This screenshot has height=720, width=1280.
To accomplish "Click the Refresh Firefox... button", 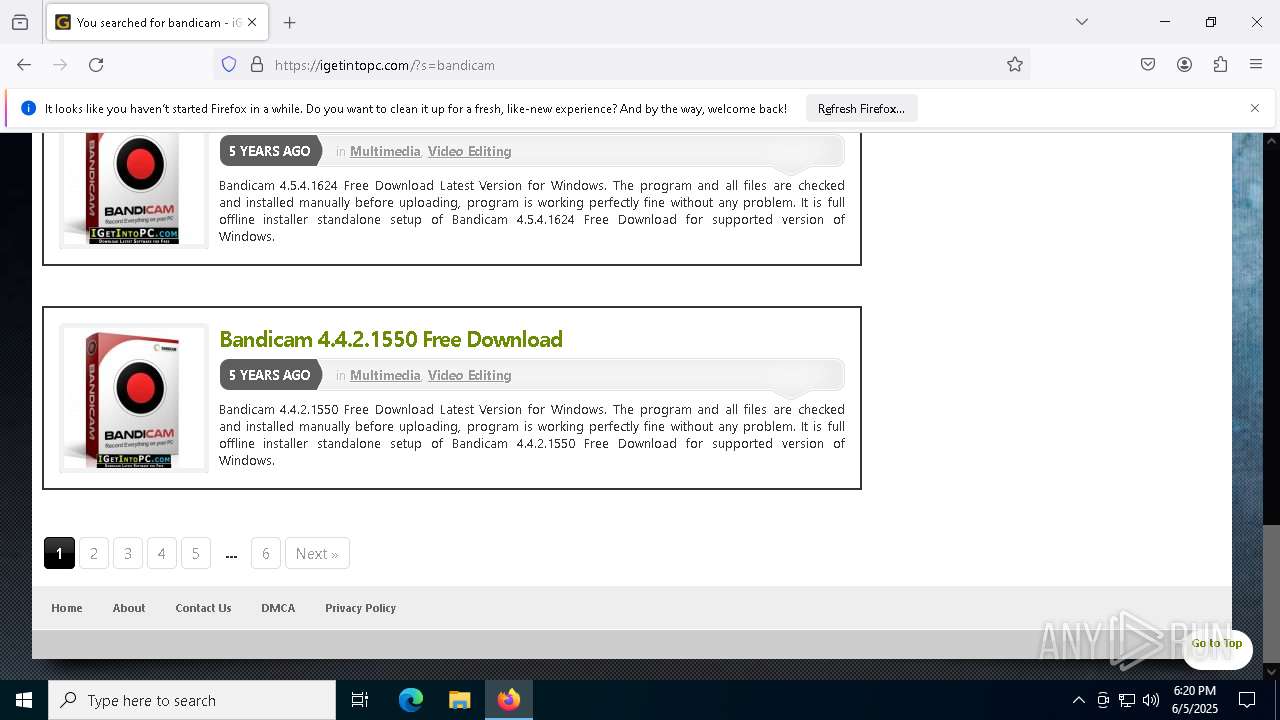I will tap(861, 108).
